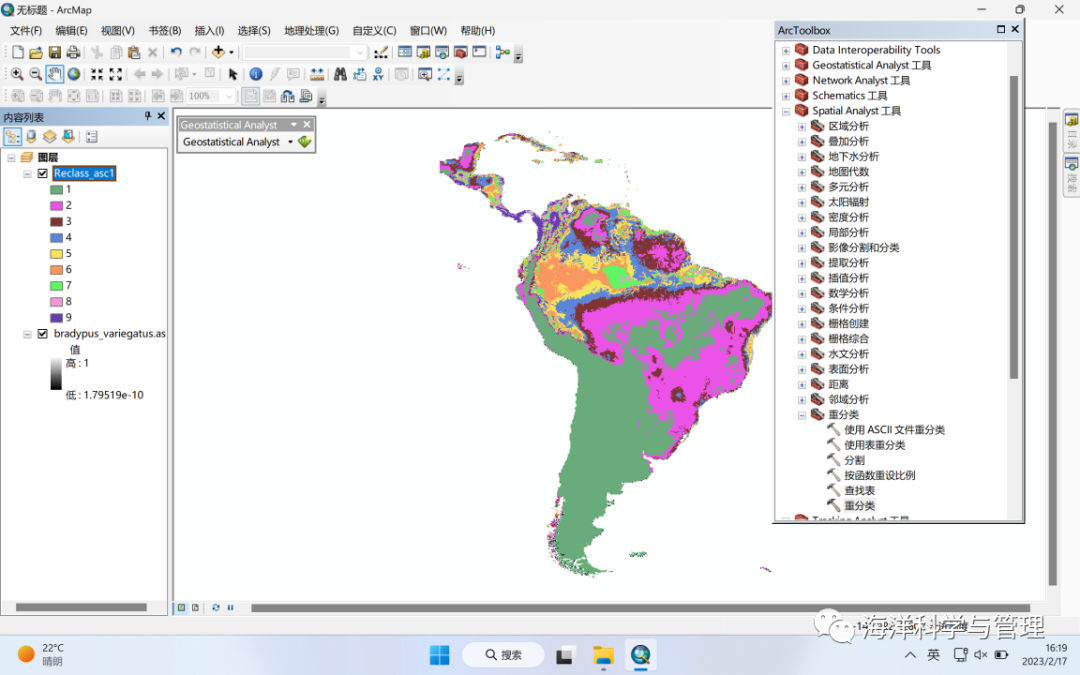Viewport: 1080px width, 675px height.
Task: Click the Full Extent globe icon
Action: 74,74
